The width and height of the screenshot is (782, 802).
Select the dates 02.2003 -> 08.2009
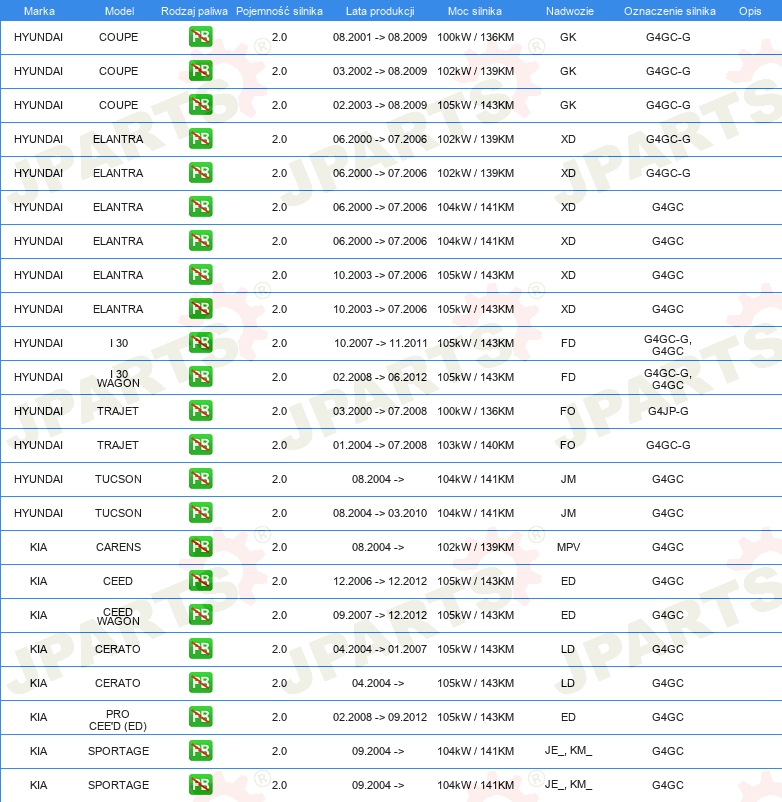point(380,105)
